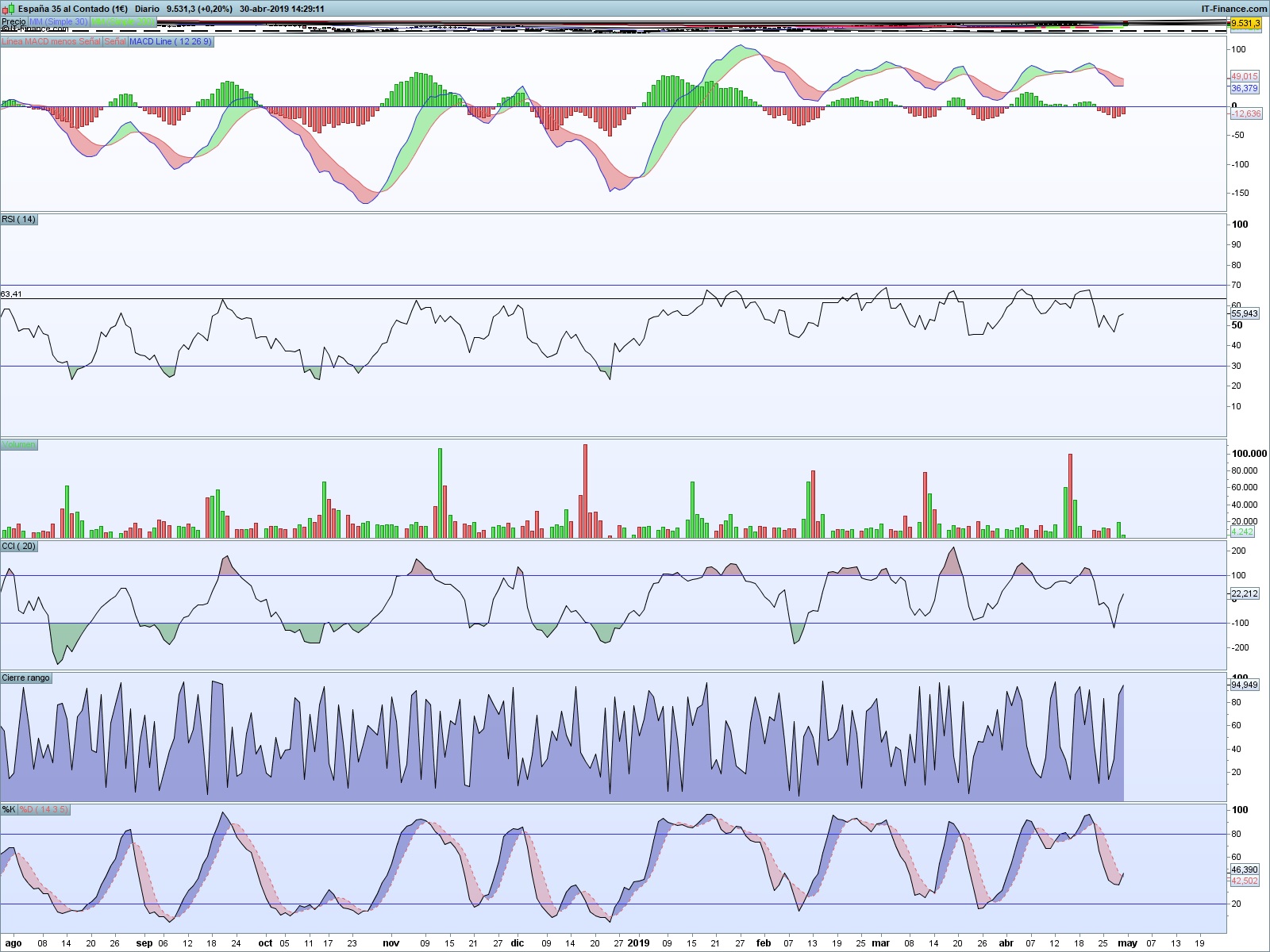Click the -12,636 histogram value tag
The width and height of the screenshot is (1270, 952).
(x=1245, y=113)
